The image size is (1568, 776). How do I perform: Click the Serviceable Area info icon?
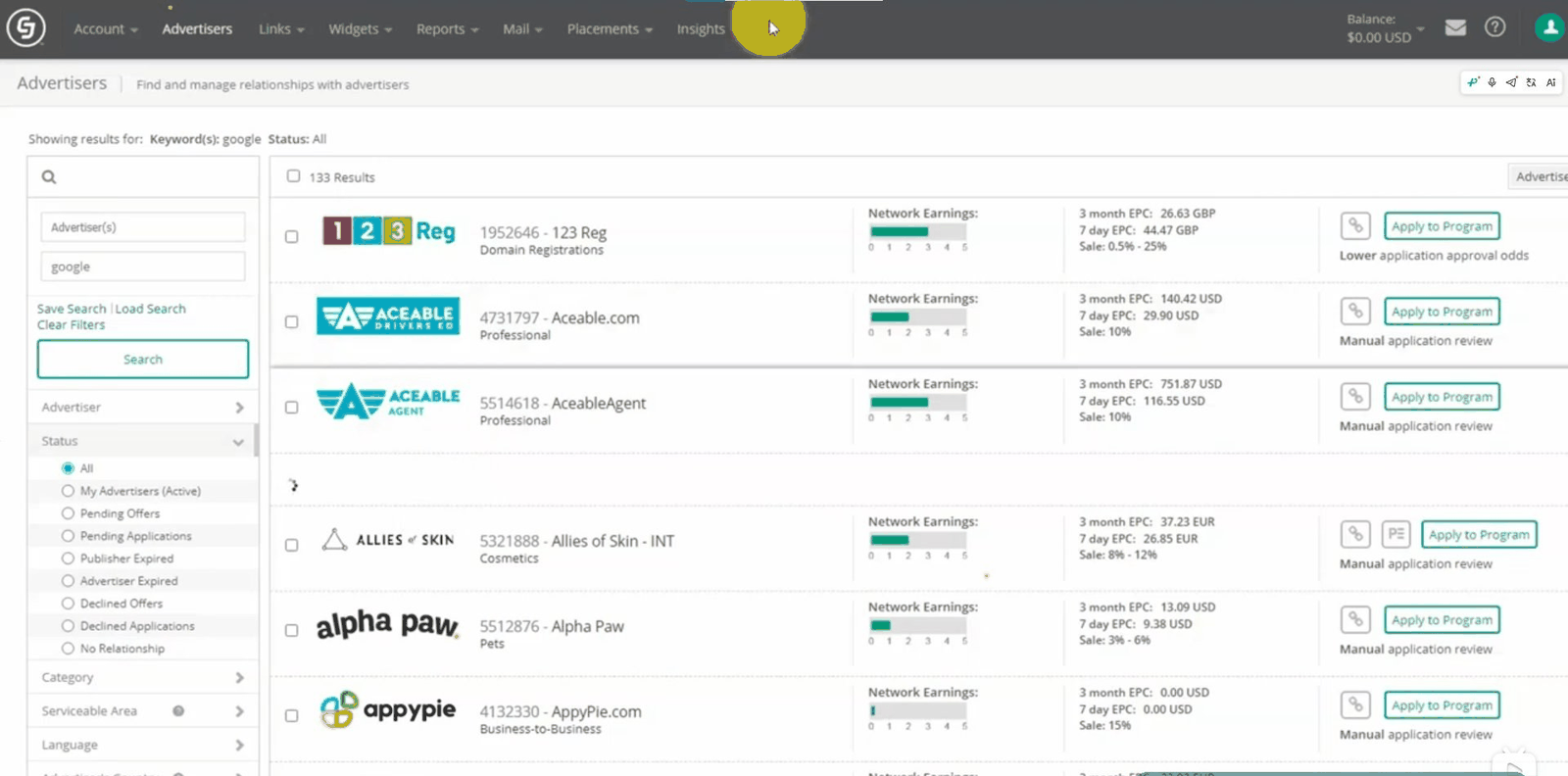click(x=178, y=711)
